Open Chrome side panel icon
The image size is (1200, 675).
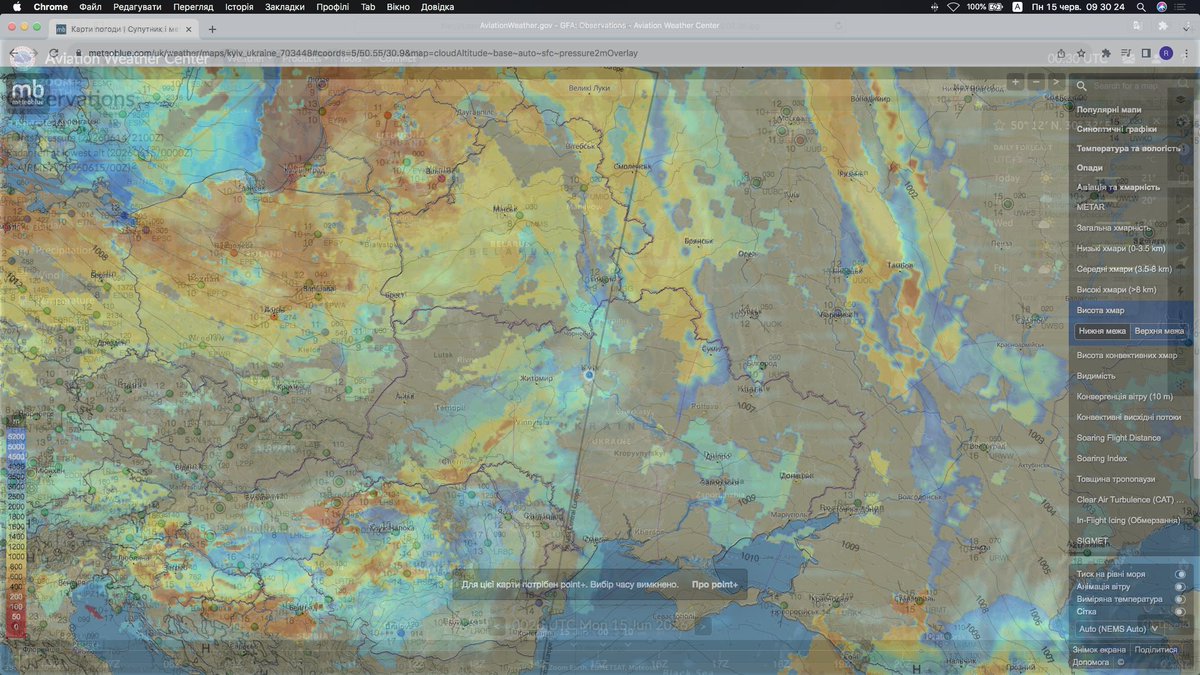tap(1147, 53)
